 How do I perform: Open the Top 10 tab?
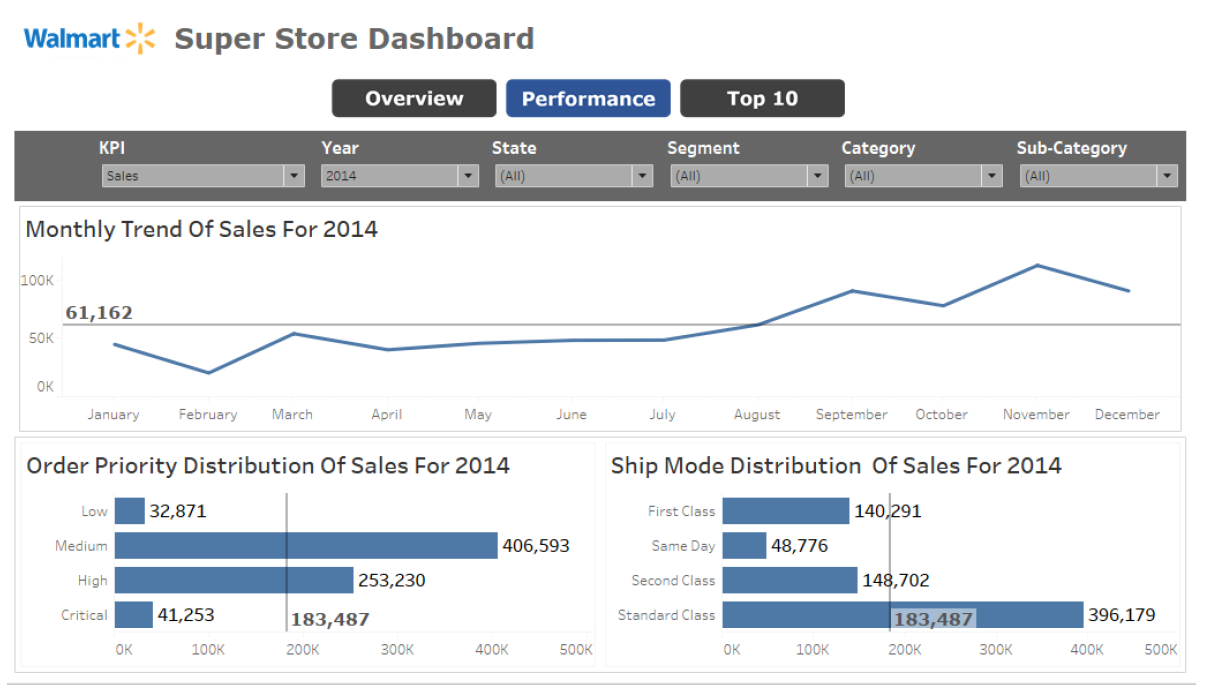(x=762, y=98)
